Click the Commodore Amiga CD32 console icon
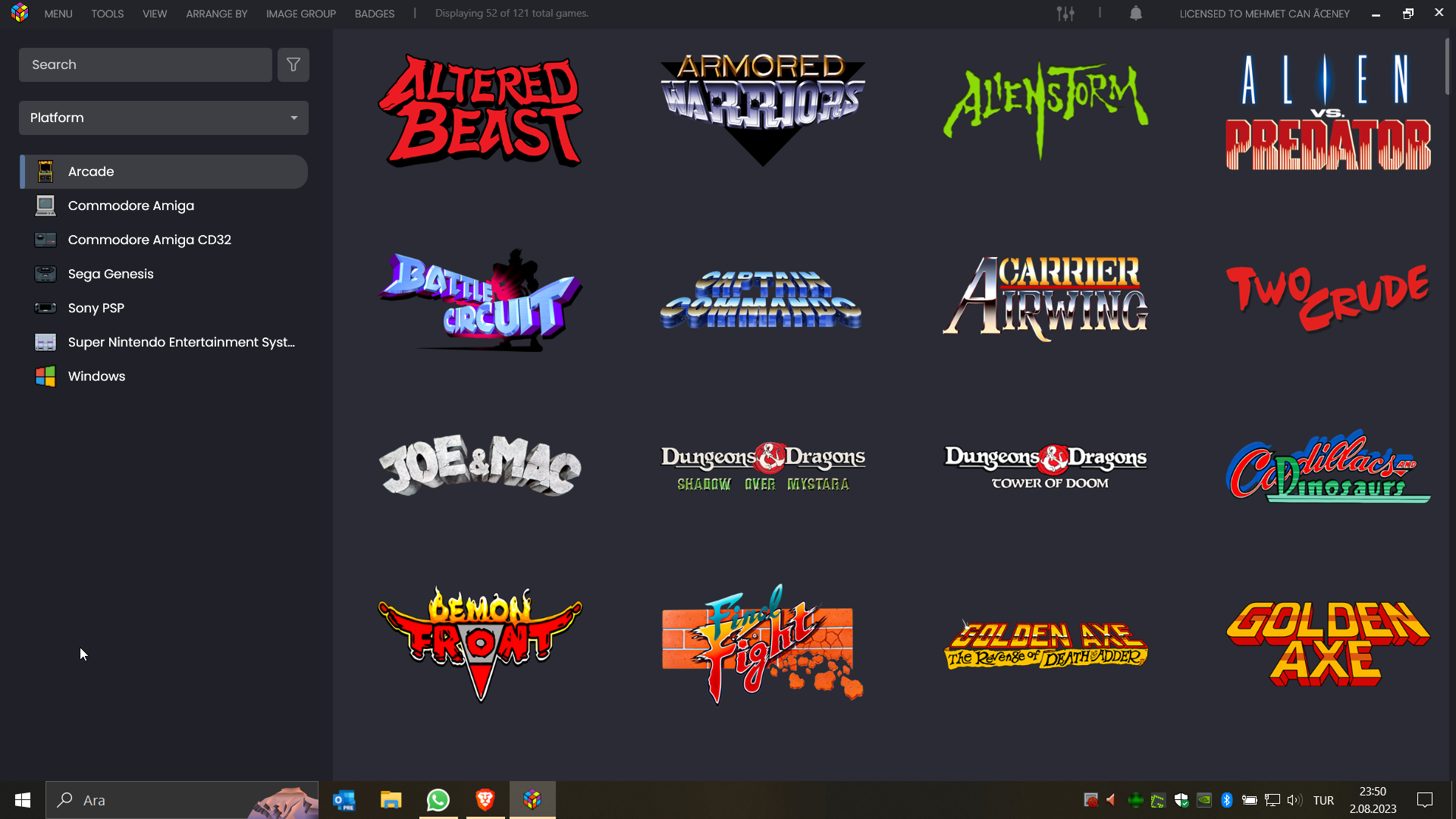 click(x=45, y=240)
